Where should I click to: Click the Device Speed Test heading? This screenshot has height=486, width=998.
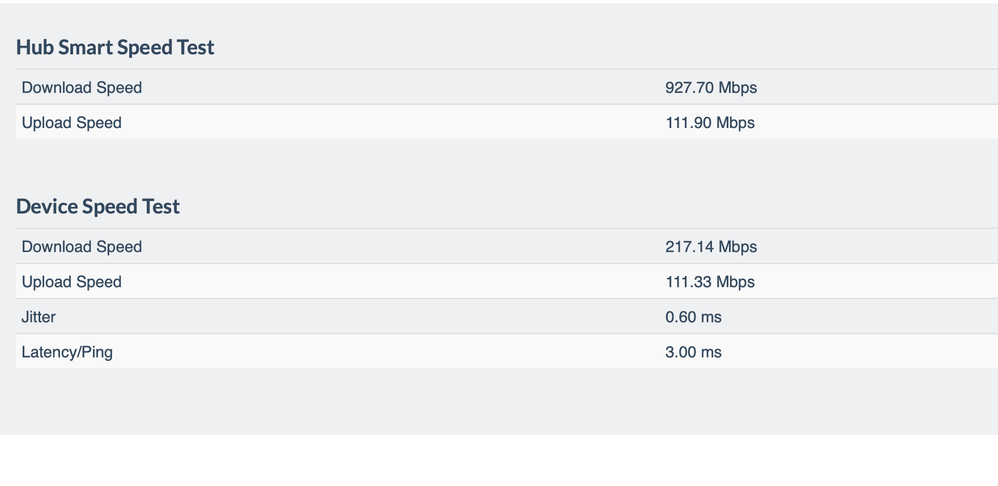click(x=98, y=206)
